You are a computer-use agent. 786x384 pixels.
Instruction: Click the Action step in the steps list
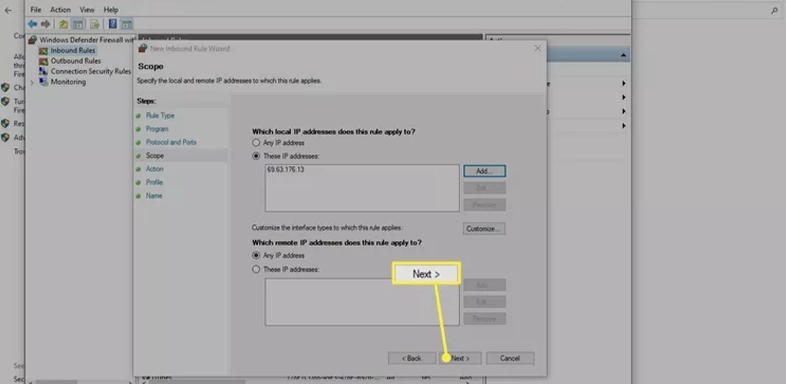pyautogui.click(x=154, y=169)
